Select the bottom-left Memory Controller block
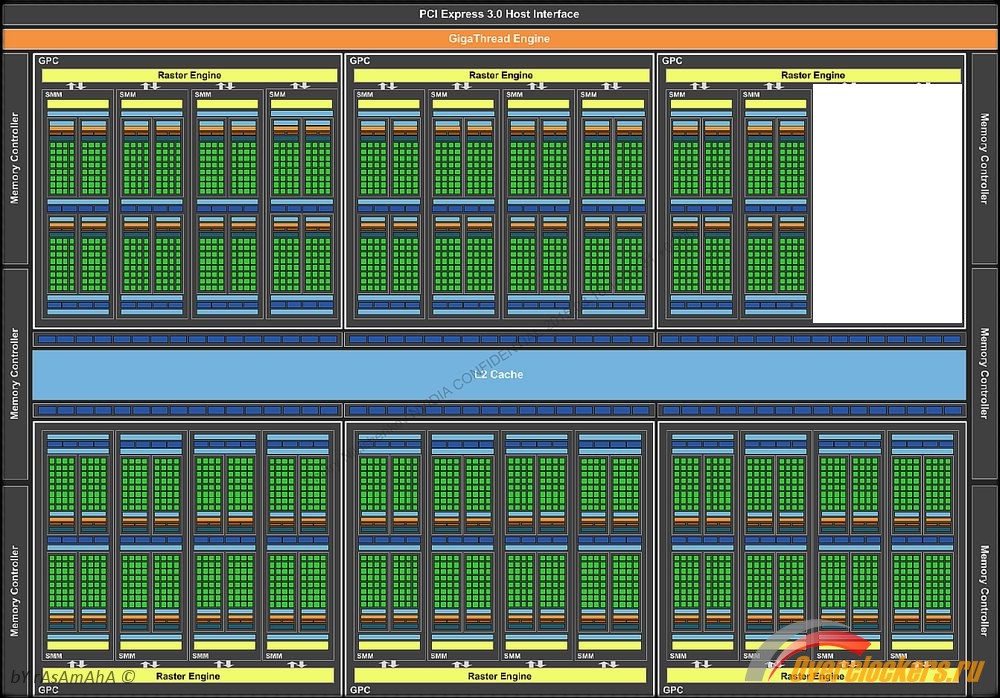 (15, 590)
